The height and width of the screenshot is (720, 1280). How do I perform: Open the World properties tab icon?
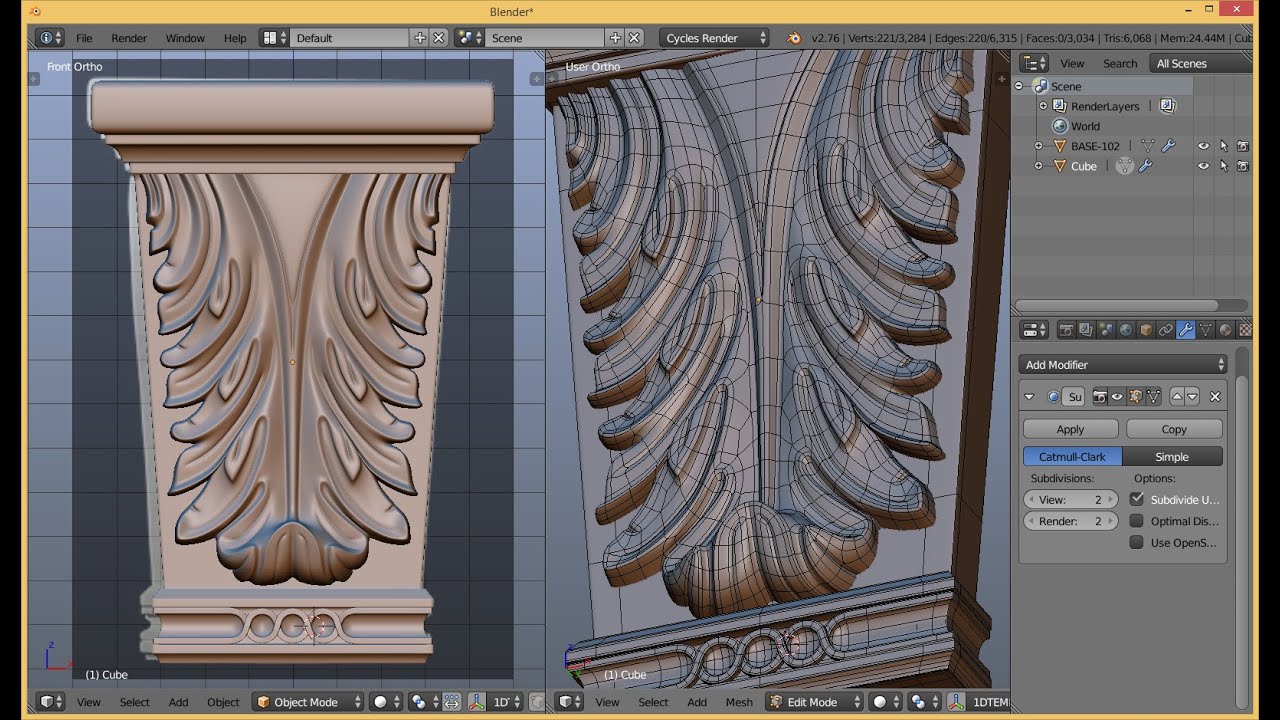click(x=1126, y=330)
